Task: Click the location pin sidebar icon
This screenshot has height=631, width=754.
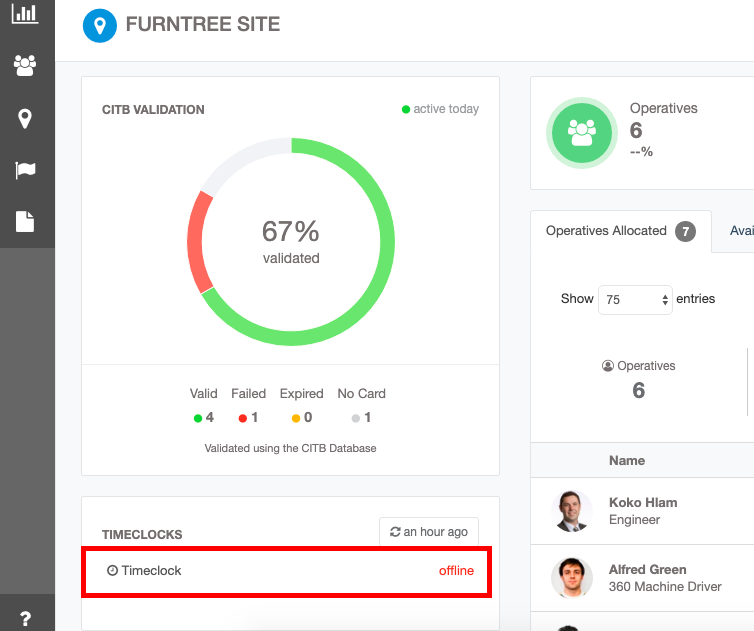Action: (25, 118)
